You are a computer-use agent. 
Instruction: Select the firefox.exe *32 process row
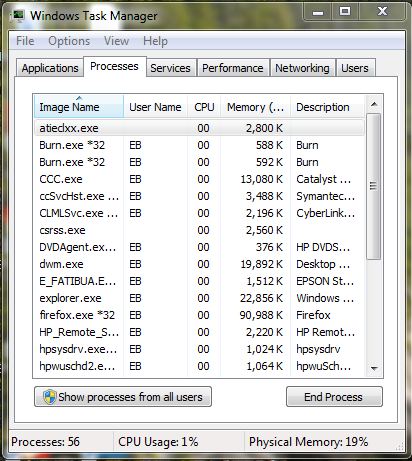point(199,315)
